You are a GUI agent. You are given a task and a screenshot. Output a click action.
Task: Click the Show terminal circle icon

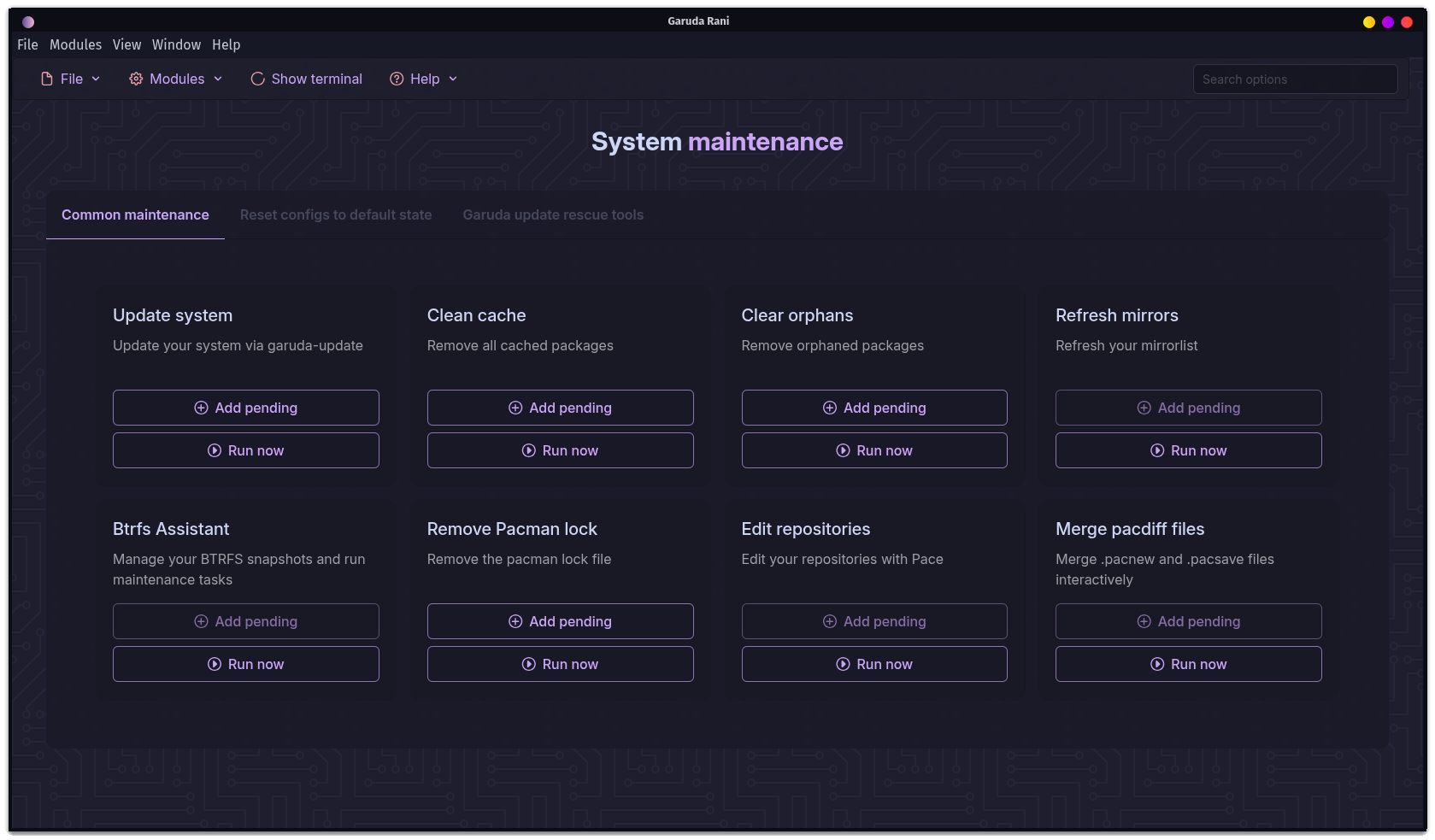[257, 79]
